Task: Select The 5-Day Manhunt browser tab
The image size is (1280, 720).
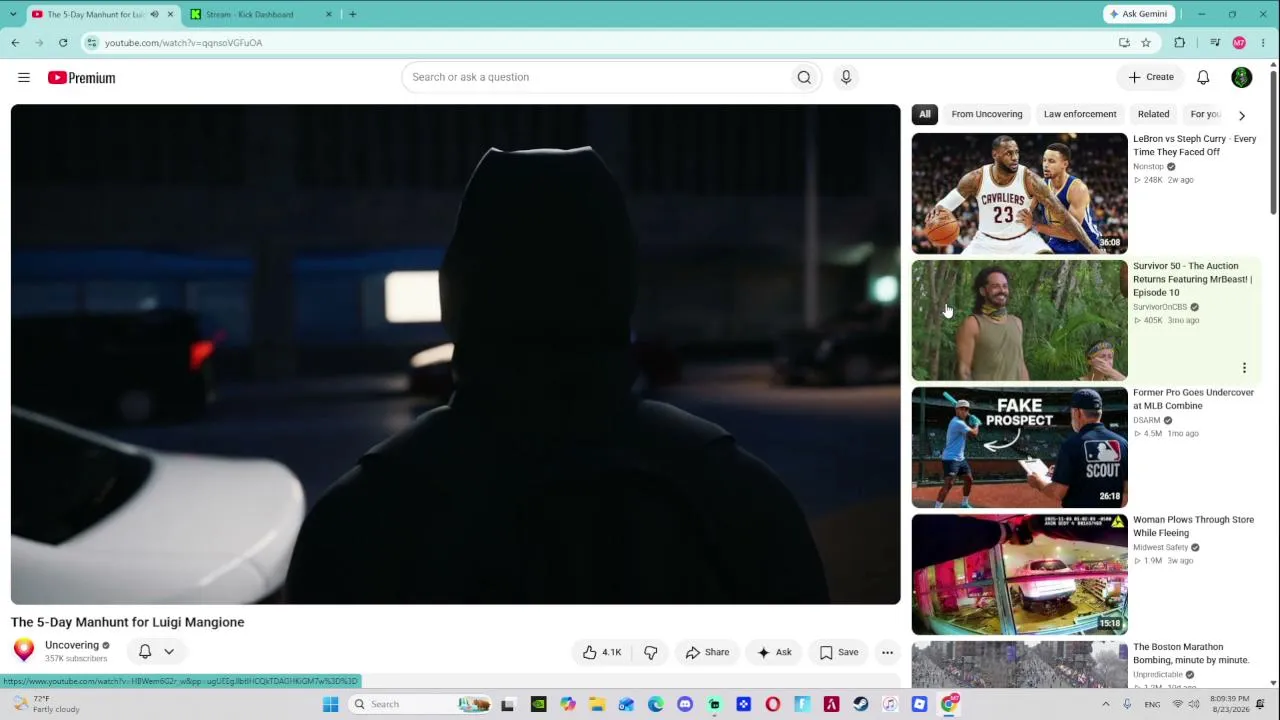Action: tap(103, 14)
